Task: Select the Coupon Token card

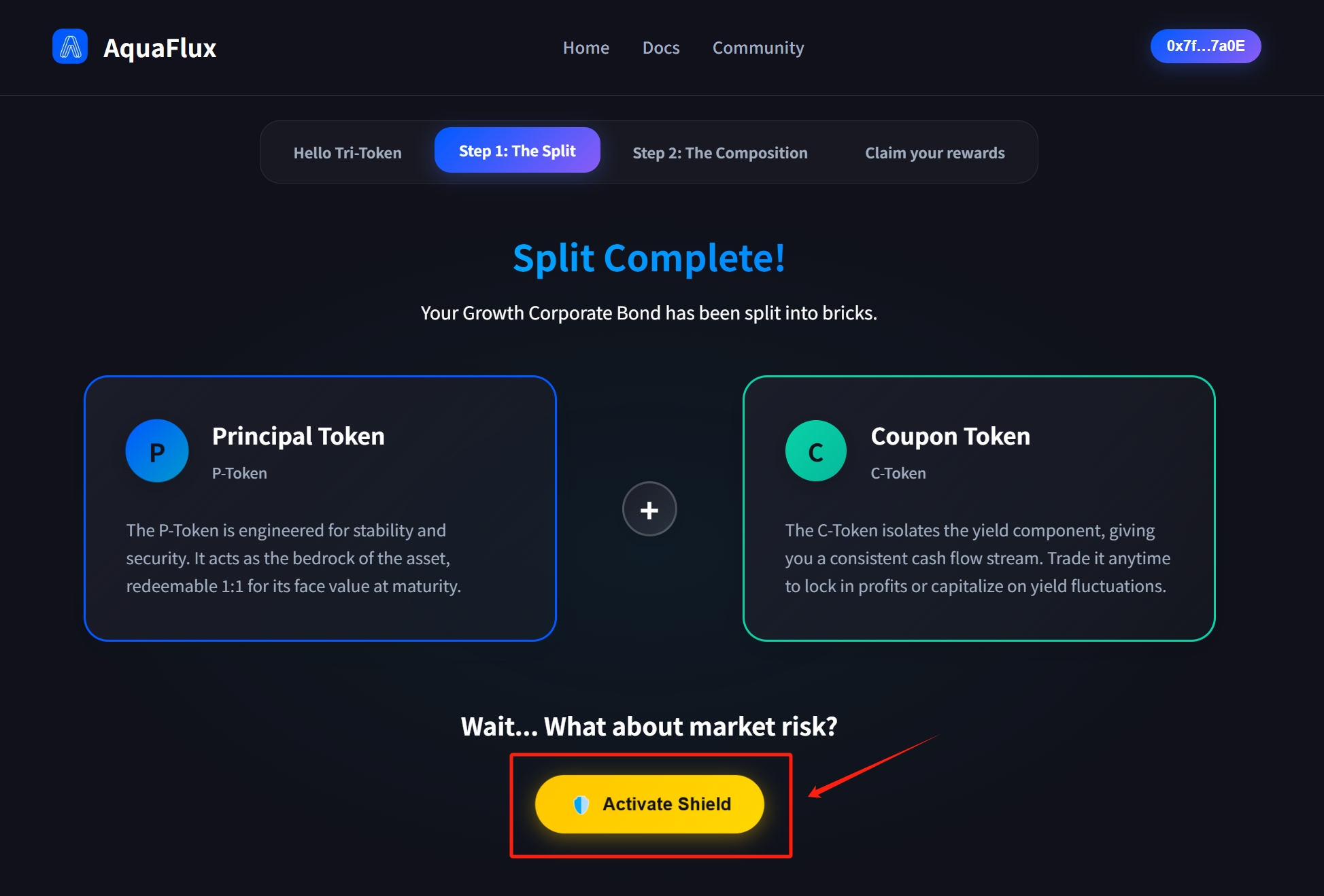Action: (979, 509)
